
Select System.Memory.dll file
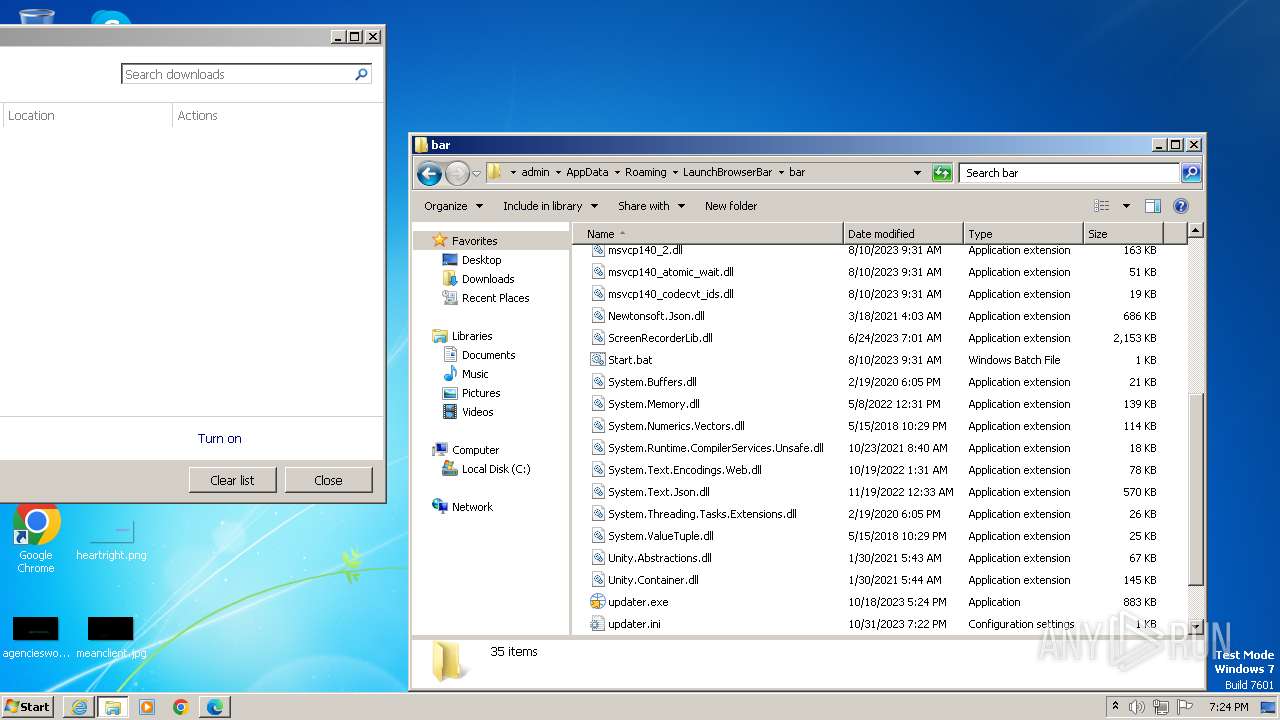coord(653,404)
